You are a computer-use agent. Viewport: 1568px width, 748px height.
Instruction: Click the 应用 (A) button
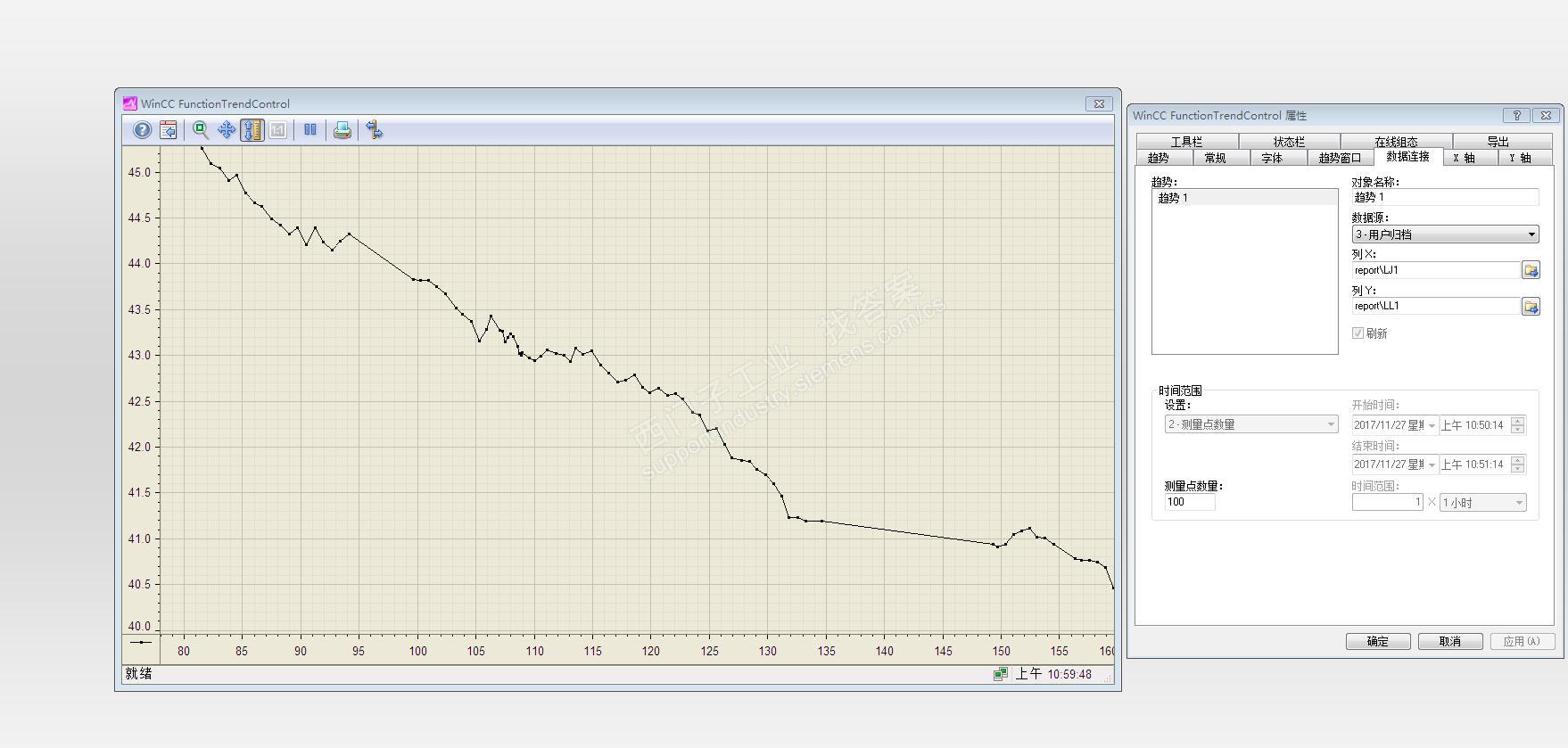[1523, 642]
